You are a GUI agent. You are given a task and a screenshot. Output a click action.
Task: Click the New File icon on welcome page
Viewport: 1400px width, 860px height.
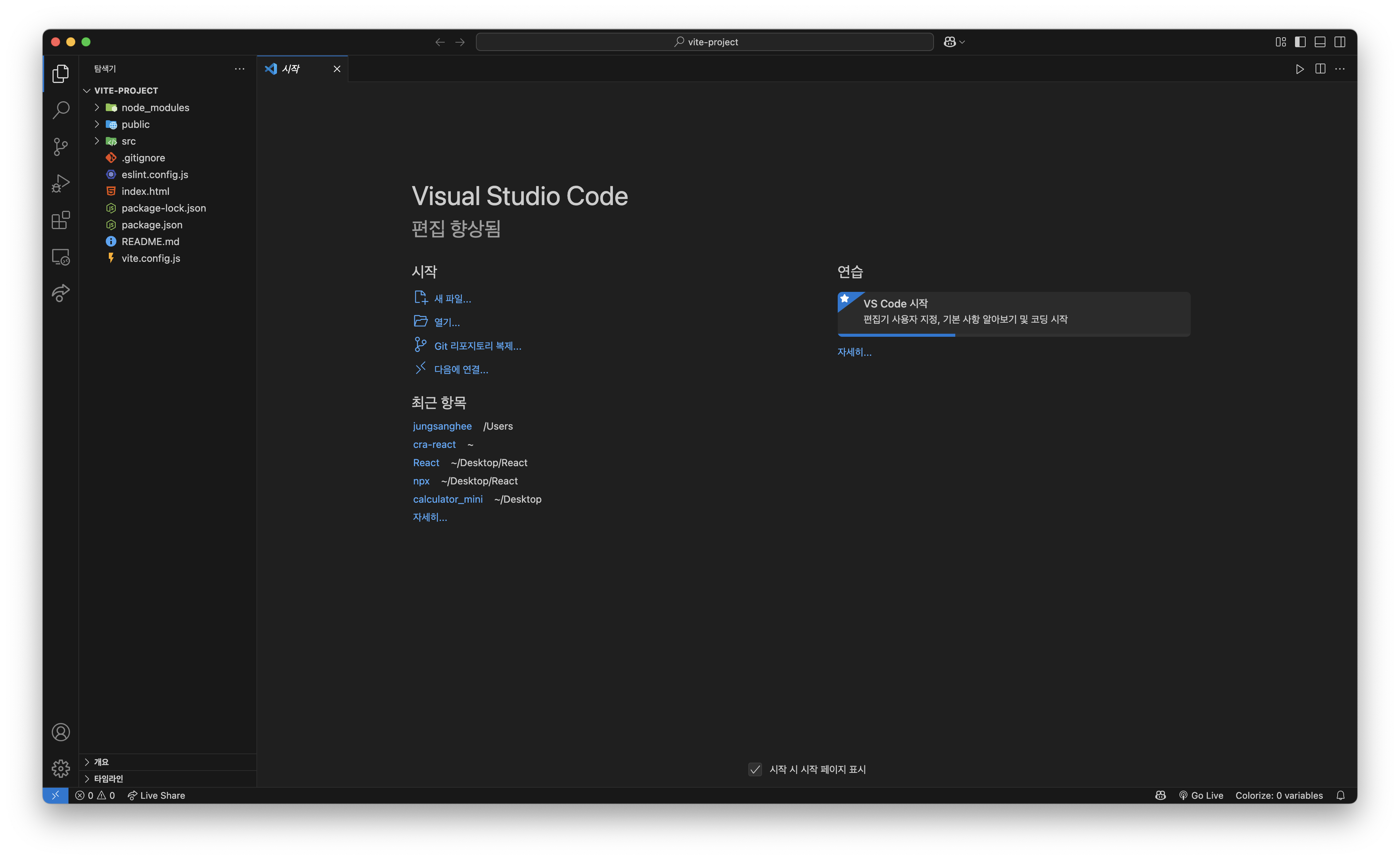pos(421,298)
